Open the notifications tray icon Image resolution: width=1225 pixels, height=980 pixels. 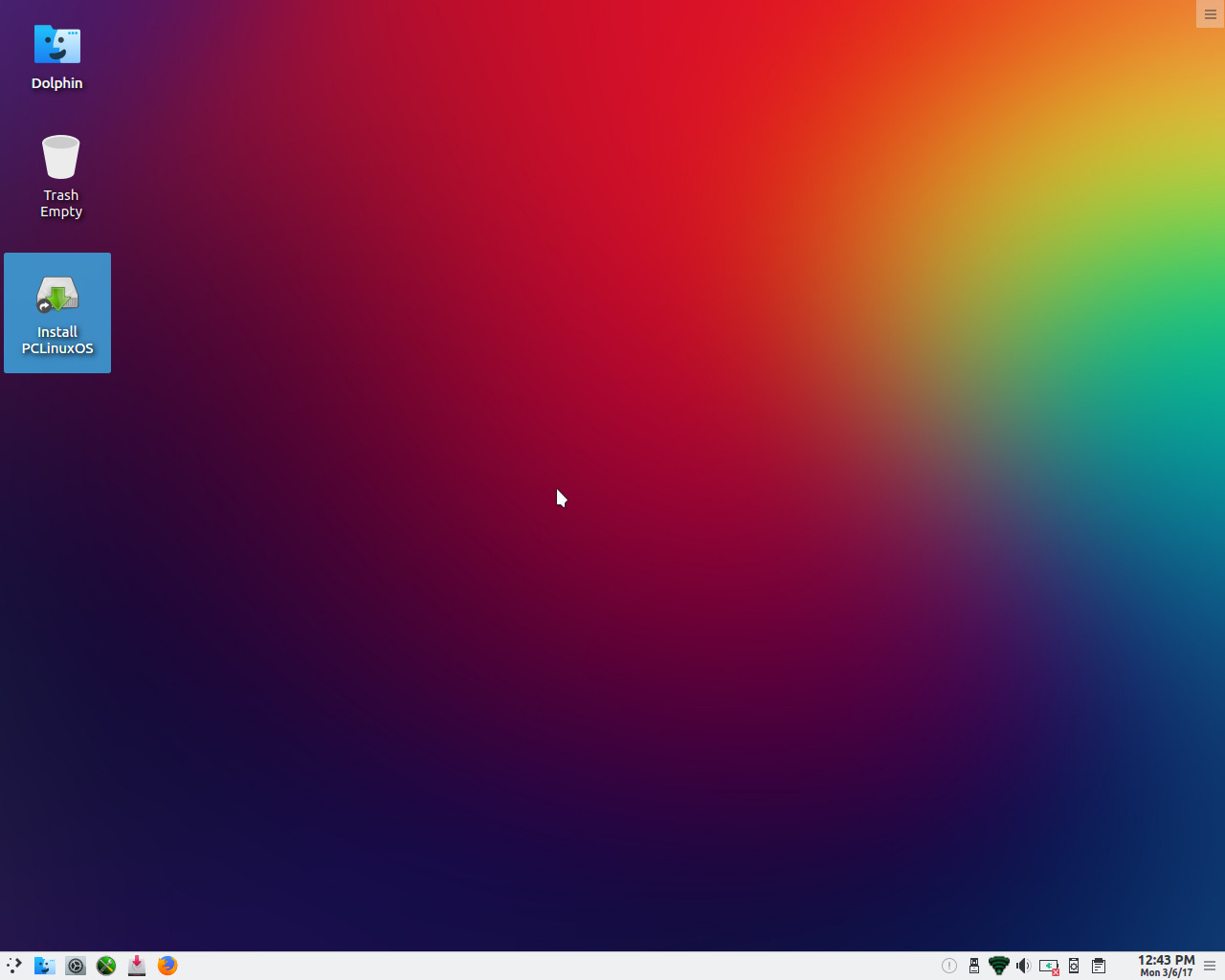[949, 966]
